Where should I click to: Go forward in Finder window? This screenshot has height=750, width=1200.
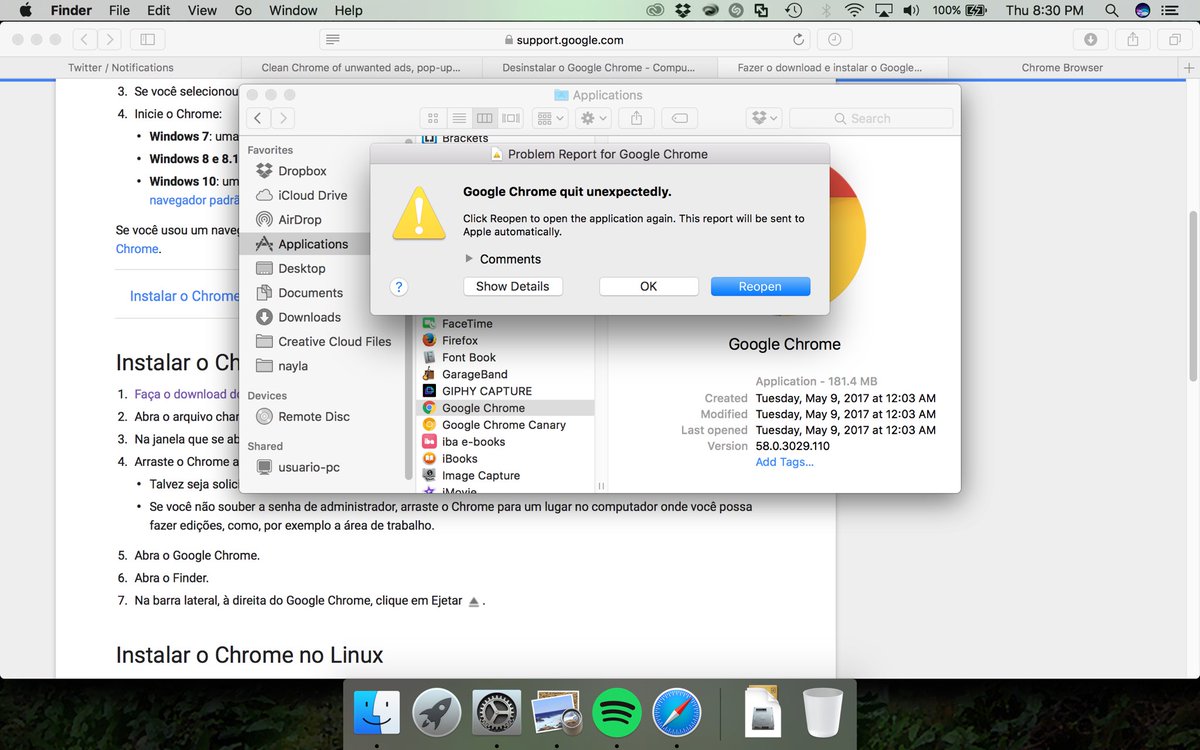pos(283,118)
